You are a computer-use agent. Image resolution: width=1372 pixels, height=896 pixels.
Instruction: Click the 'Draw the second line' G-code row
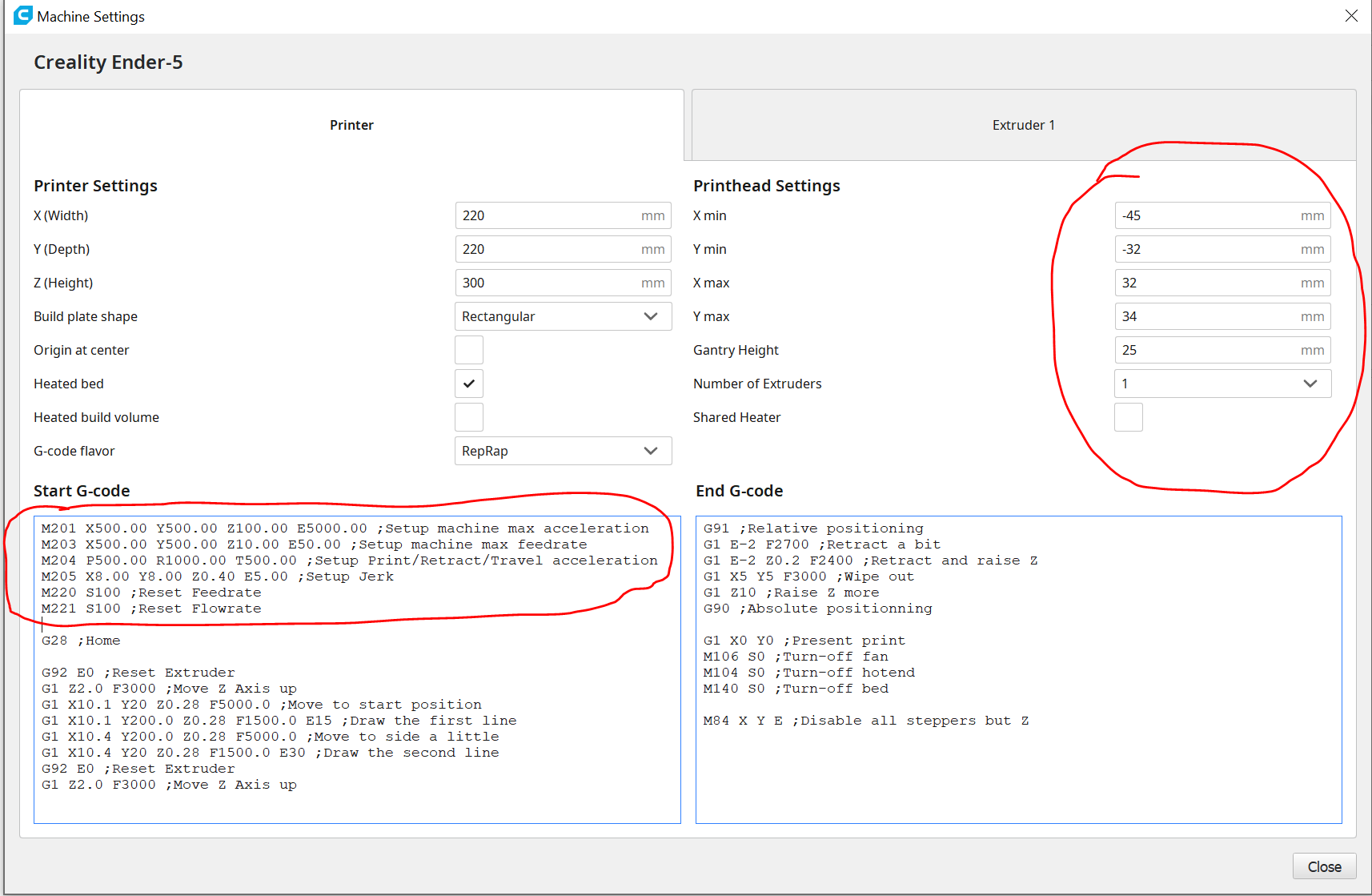click(x=271, y=753)
